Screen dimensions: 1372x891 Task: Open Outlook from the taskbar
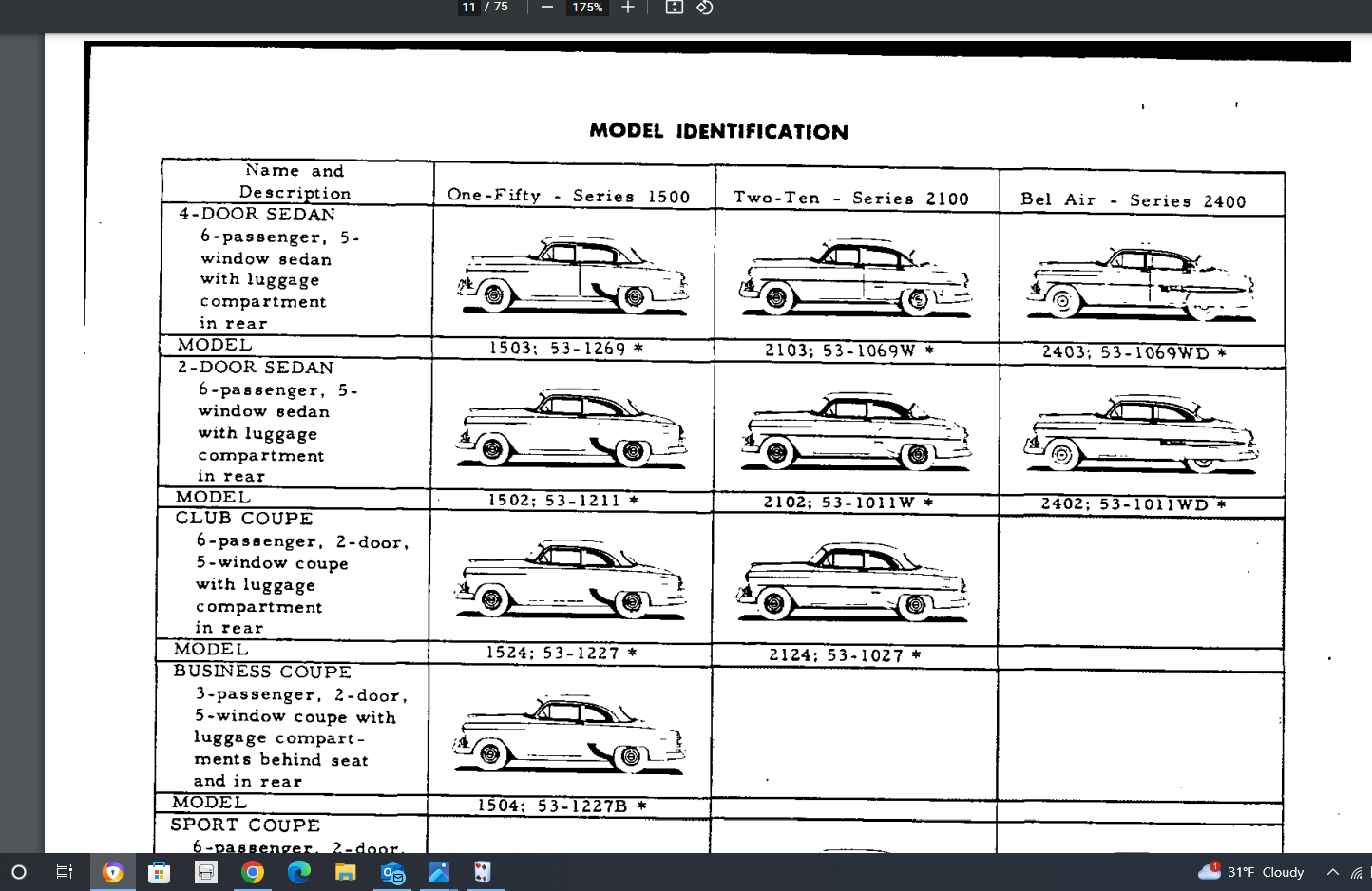coord(392,872)
